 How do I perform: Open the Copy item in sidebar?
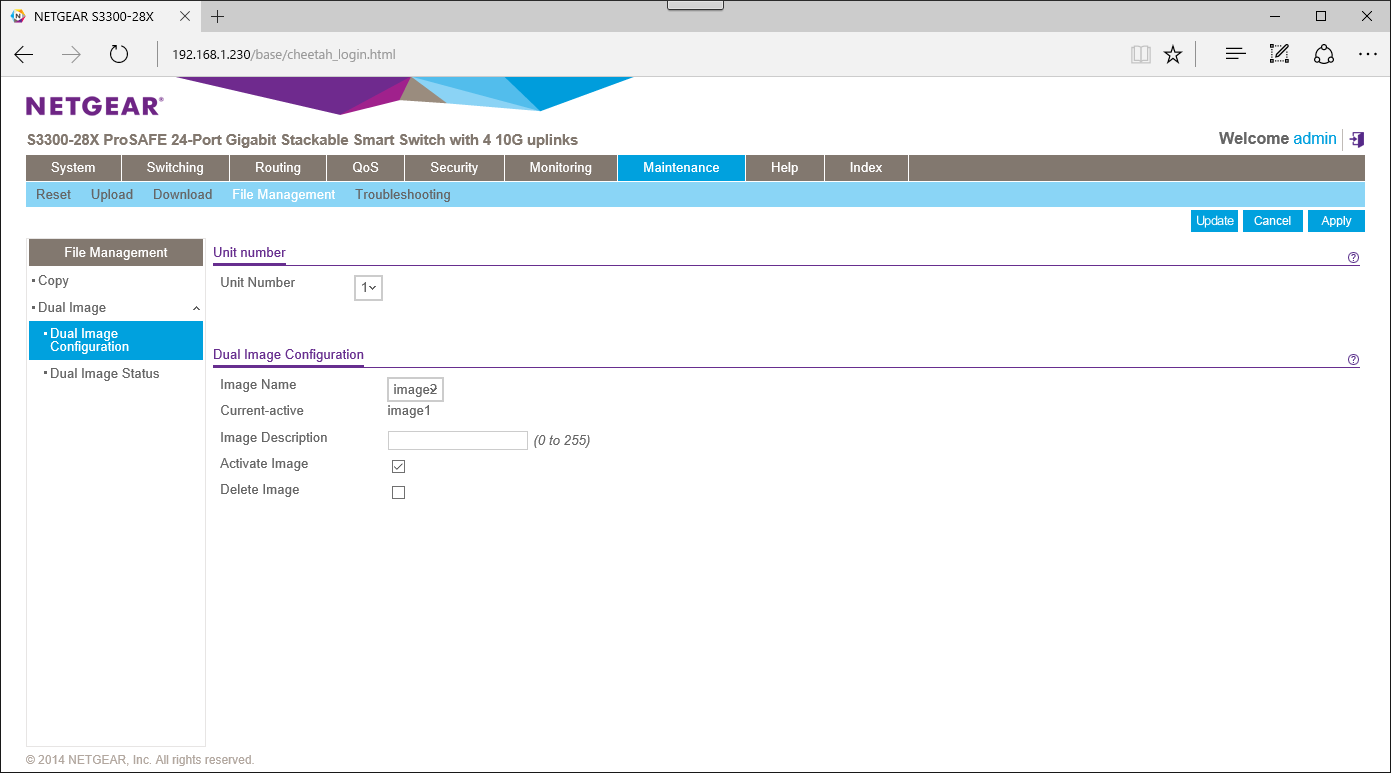point(53,281)
